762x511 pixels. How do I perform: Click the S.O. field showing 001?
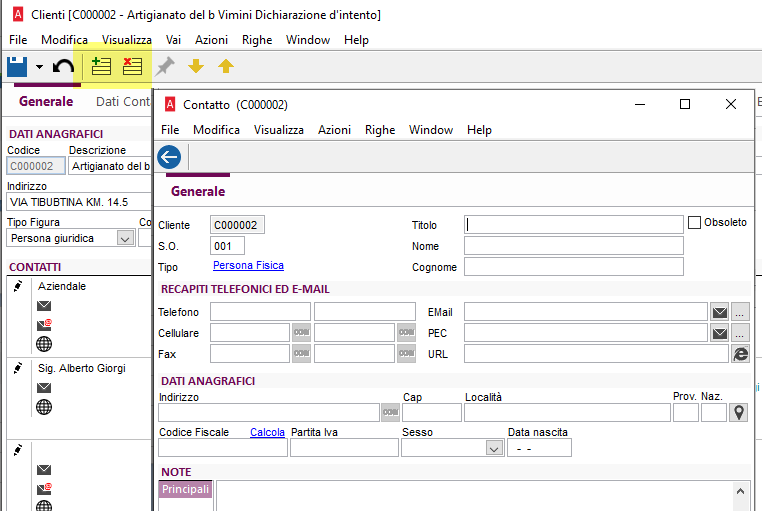(227, 246)
